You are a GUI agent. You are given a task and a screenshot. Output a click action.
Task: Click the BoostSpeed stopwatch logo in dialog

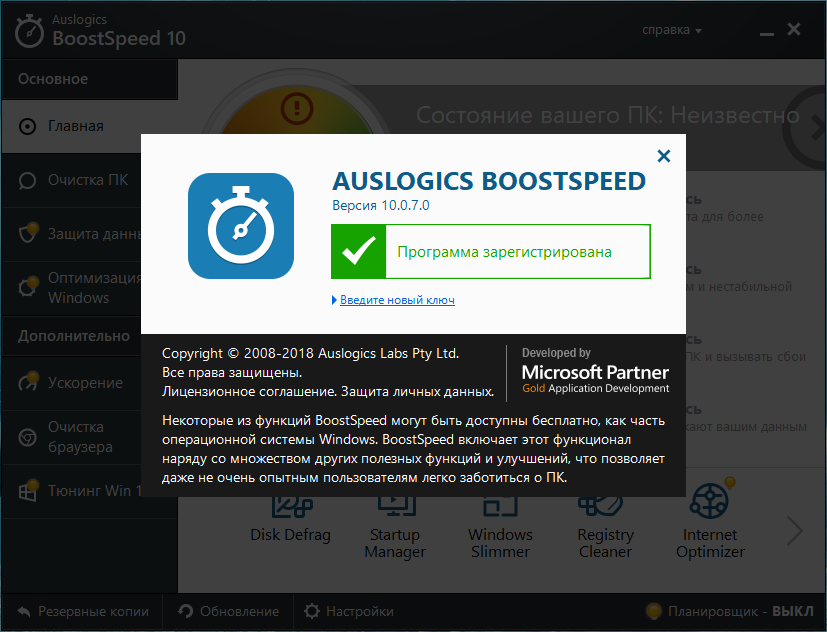point(241,226)
